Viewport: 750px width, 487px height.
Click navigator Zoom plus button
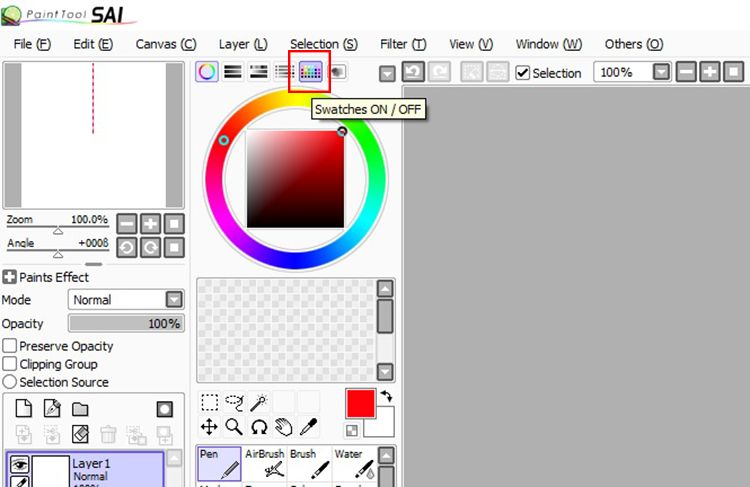tap(150, 223)
